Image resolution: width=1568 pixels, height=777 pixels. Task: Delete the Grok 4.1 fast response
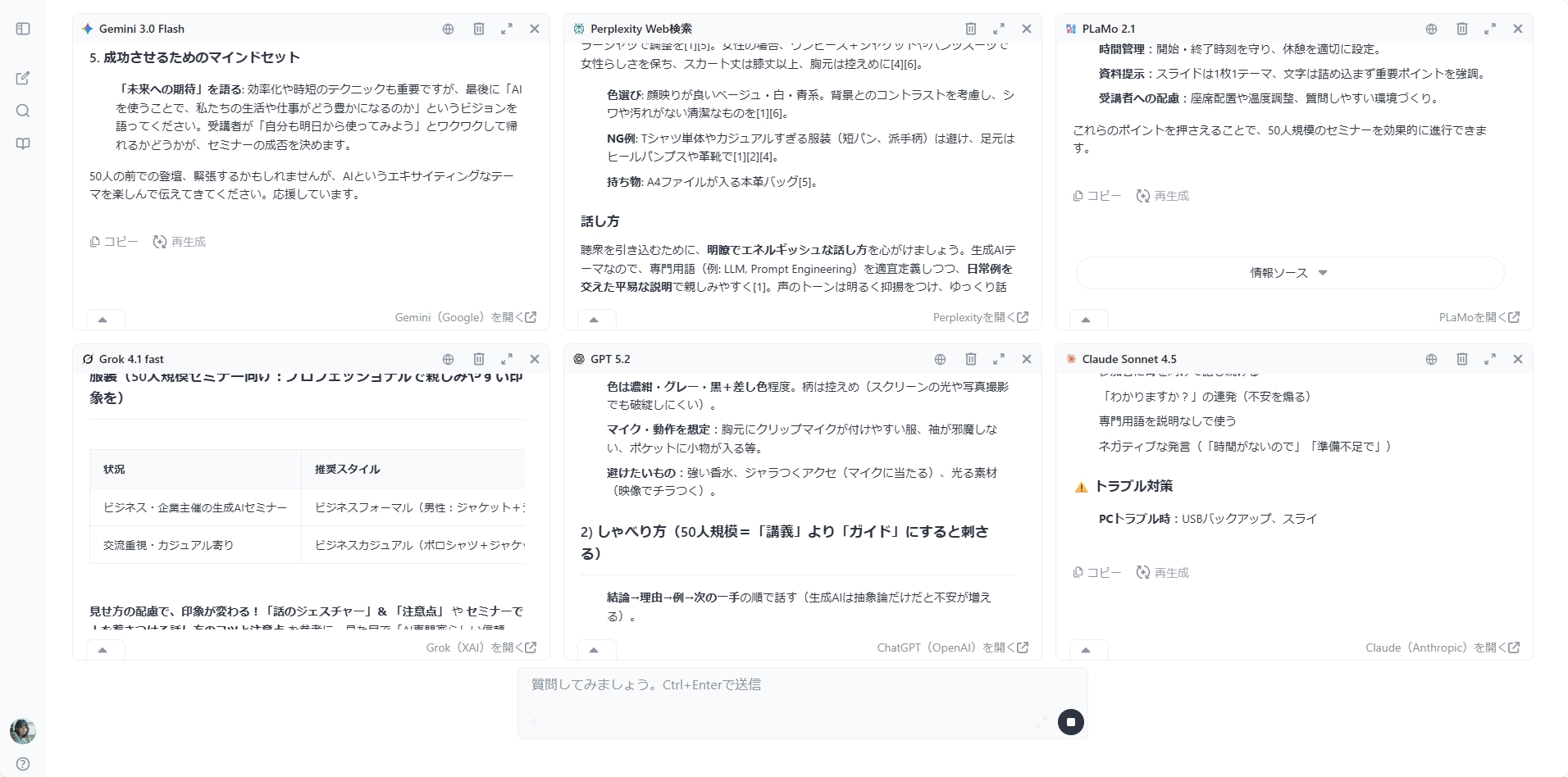click(x=478, y=359)
